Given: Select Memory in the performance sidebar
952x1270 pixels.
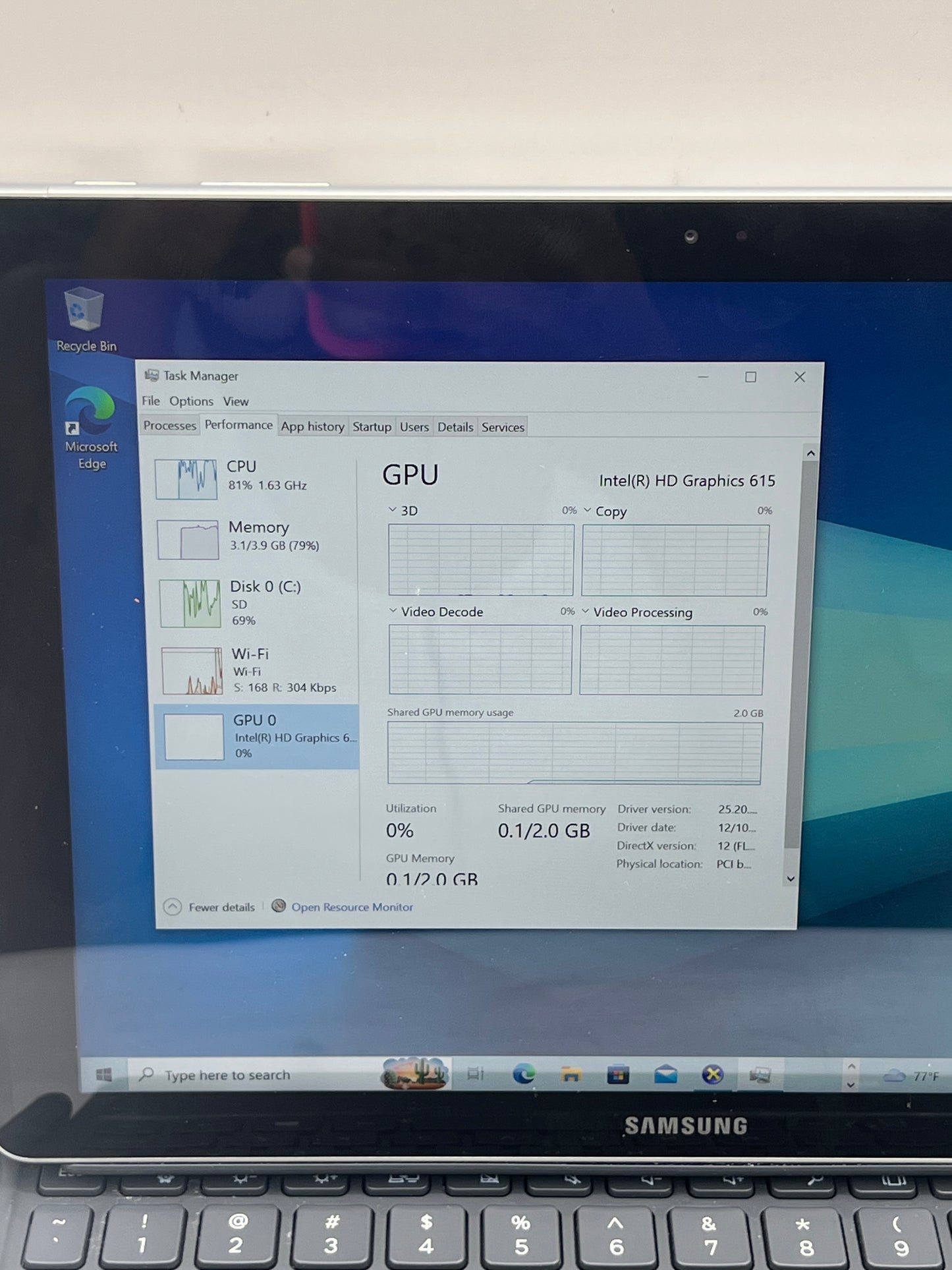Looking at the screenshot, I should coord(256,539).
